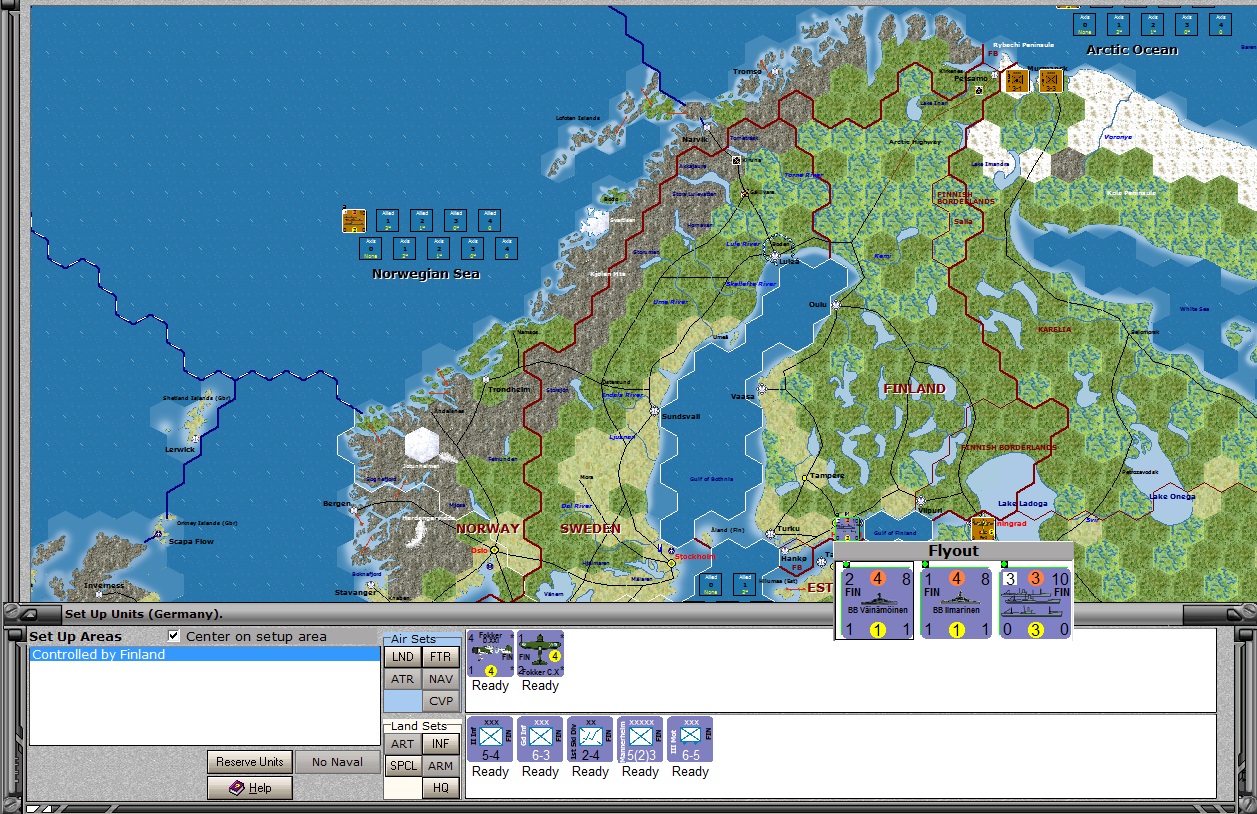Click the FINLAND country label on map

click(x=914, y=388)
